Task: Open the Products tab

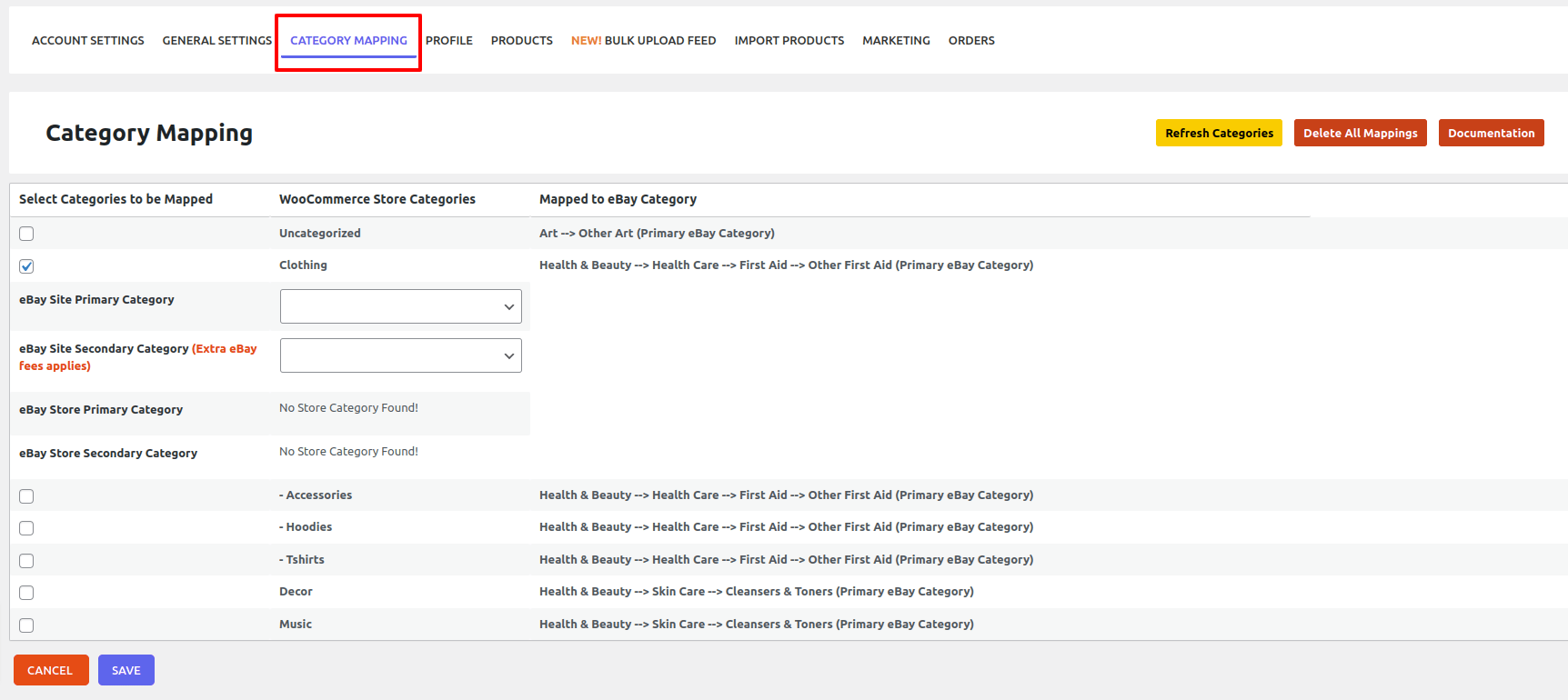Action: click(x=522, y=41)
